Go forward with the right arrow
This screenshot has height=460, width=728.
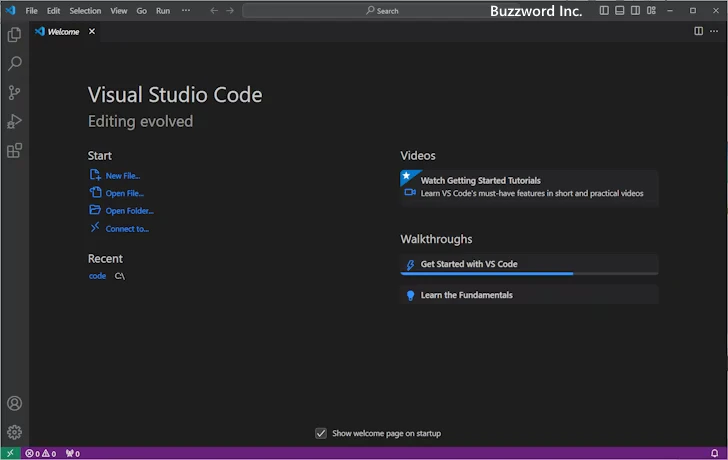[x=230, y=11]
